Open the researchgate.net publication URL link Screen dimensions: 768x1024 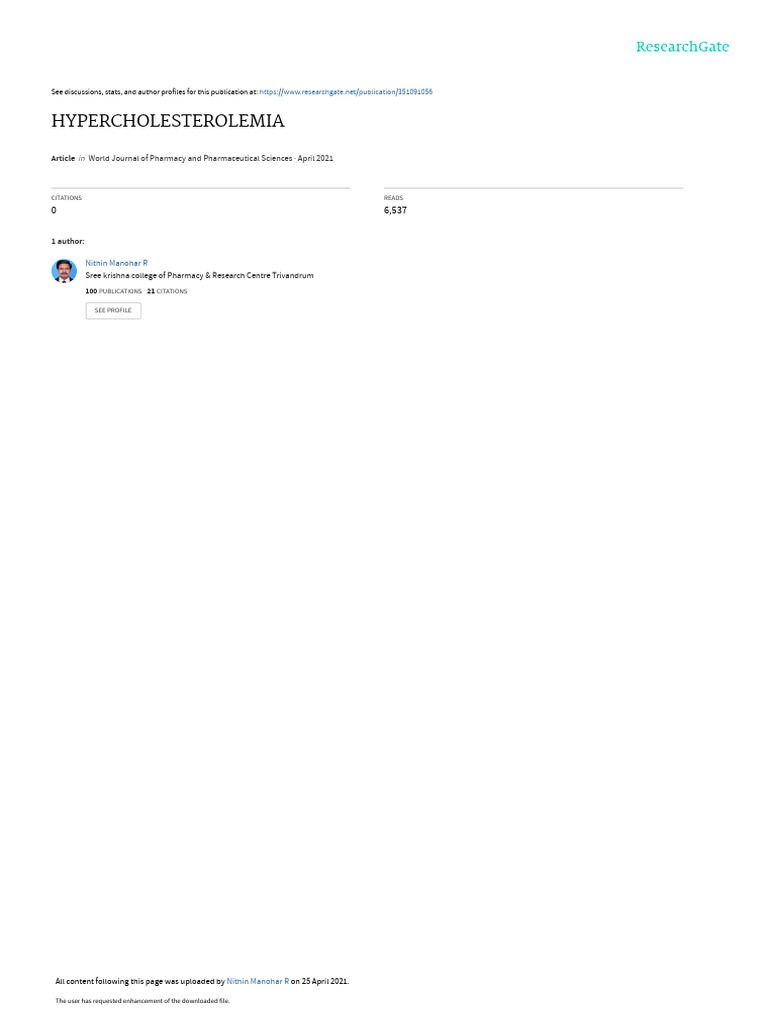[x=345, y=92]
